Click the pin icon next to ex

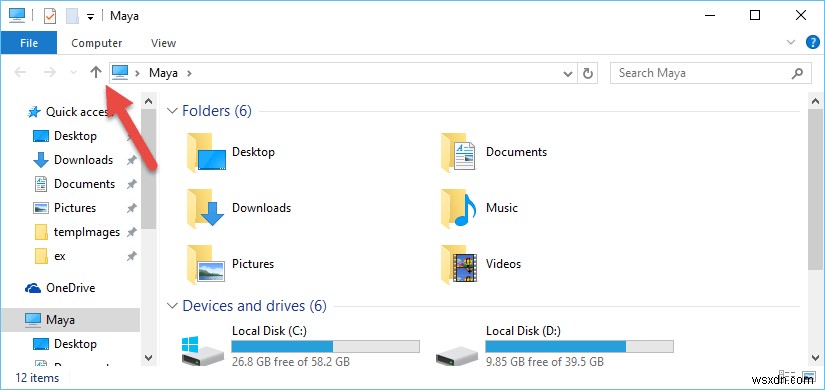pos(132,256)
